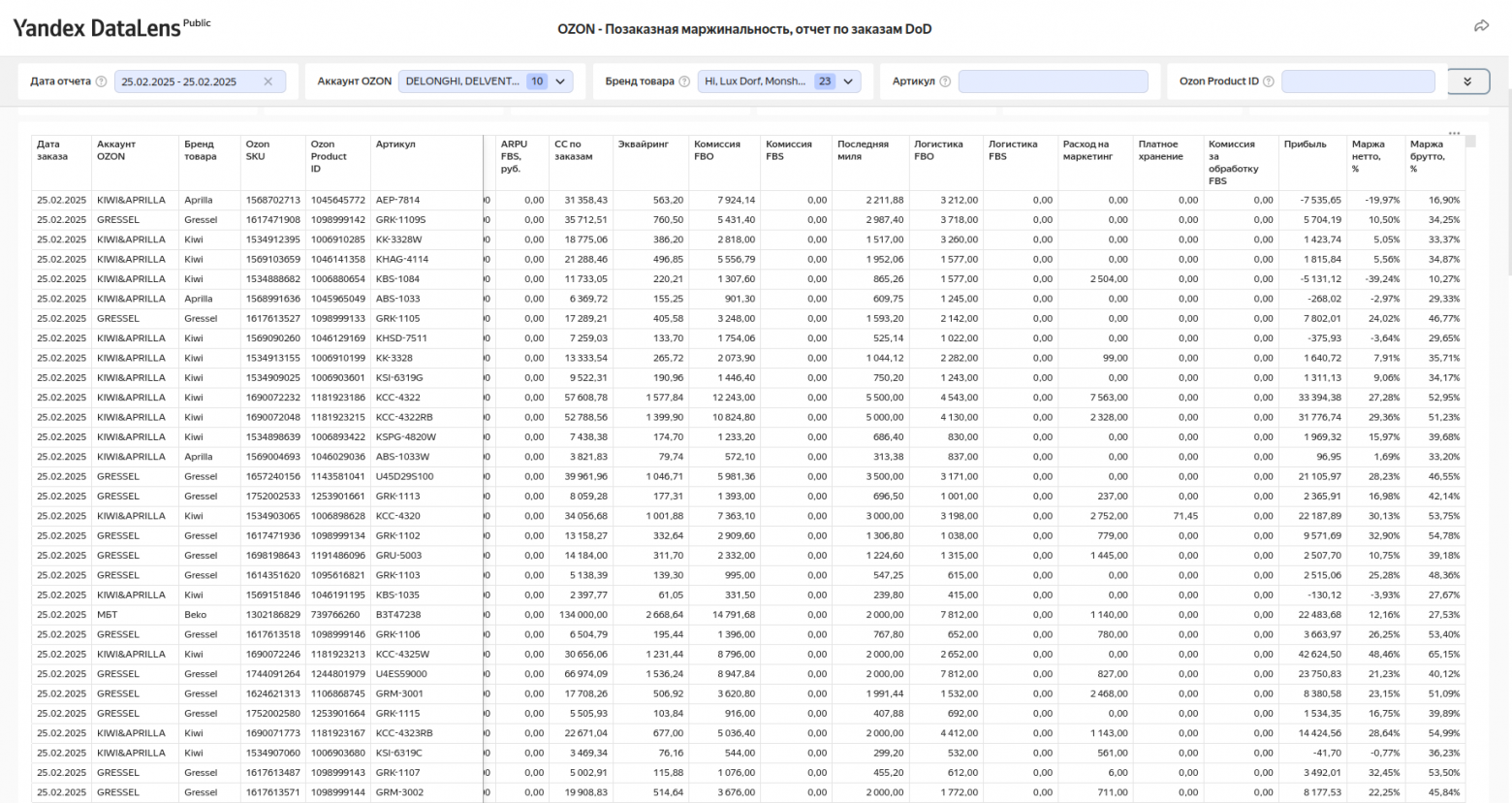Open help hint for Бренд товара
1512x803 pixels.
(x=684, y=81)
